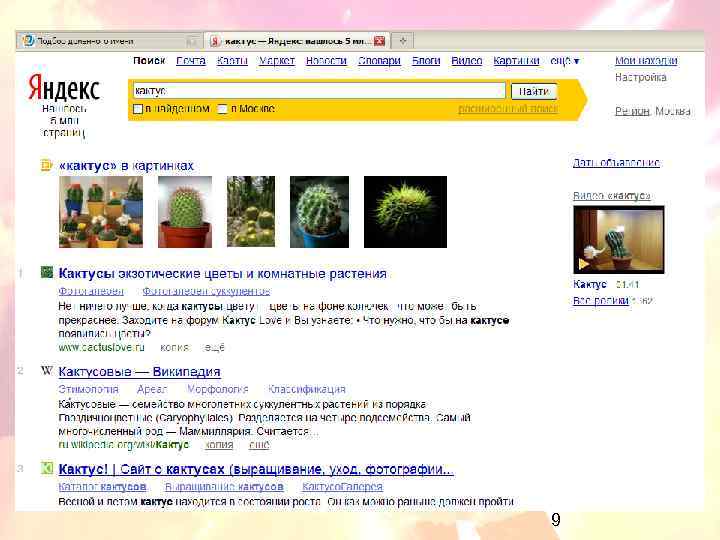Open the расширенный поиск link
The image size is (720, 540).
point(508,109)
